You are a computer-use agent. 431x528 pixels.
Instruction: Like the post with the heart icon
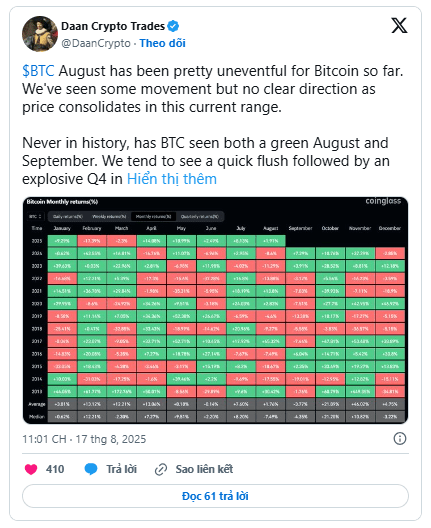(x=31, y=469)
